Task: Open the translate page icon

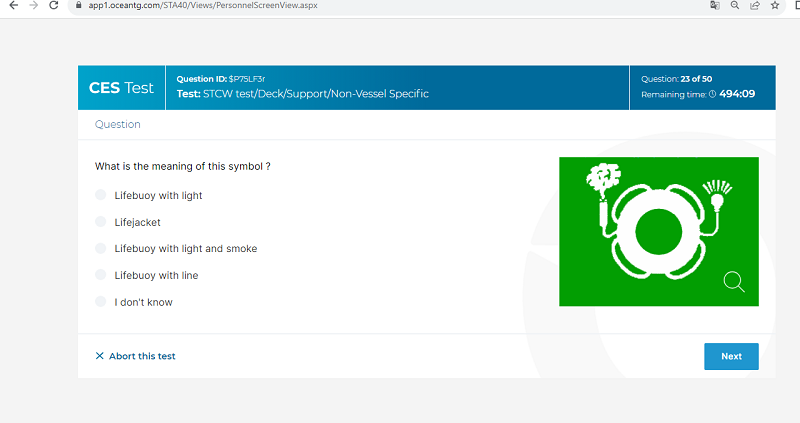Action: (715, 6)
